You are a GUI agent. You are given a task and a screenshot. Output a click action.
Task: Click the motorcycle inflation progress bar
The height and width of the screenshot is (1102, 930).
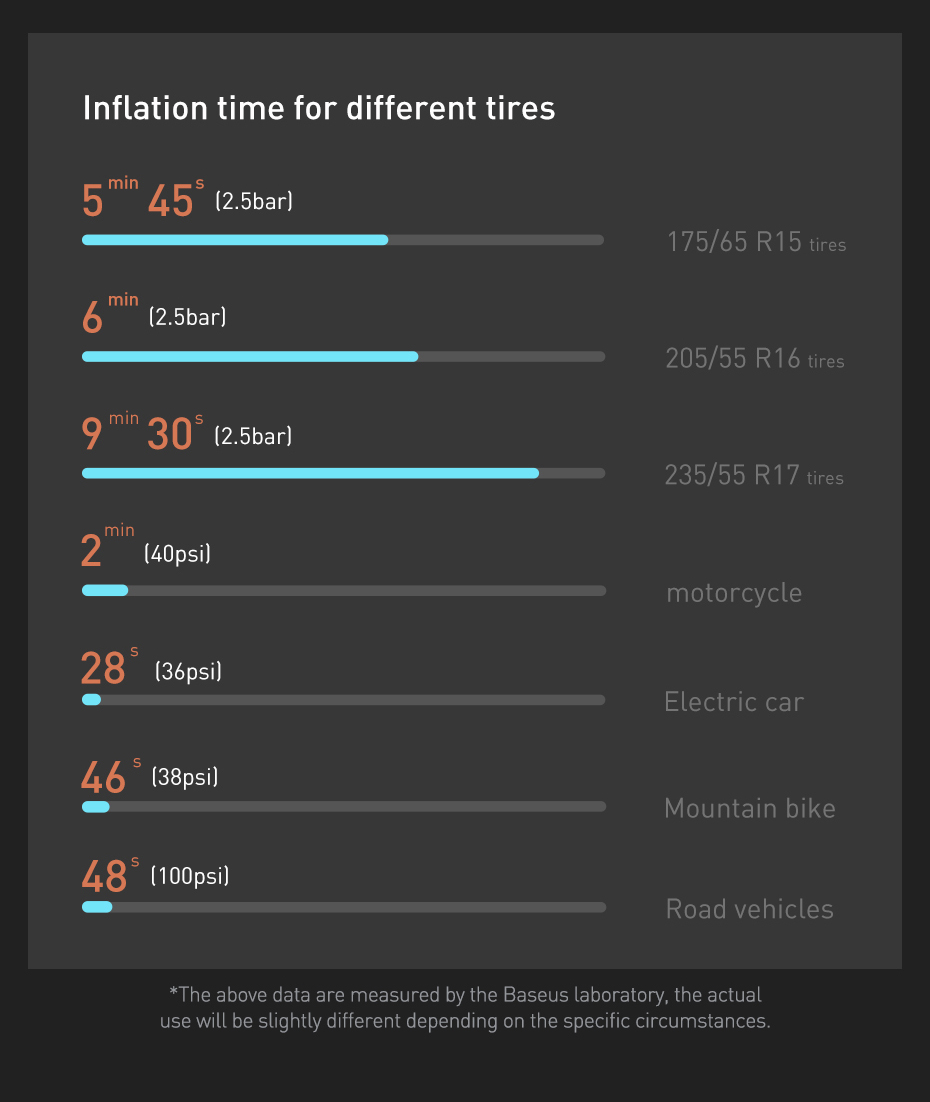tap(343, 591)
